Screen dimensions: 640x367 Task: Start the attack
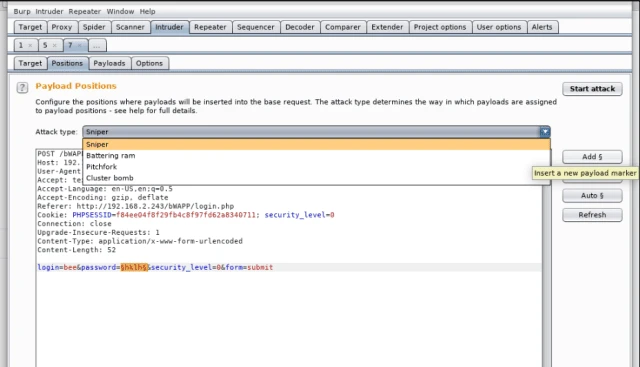[x=592, y=89]
